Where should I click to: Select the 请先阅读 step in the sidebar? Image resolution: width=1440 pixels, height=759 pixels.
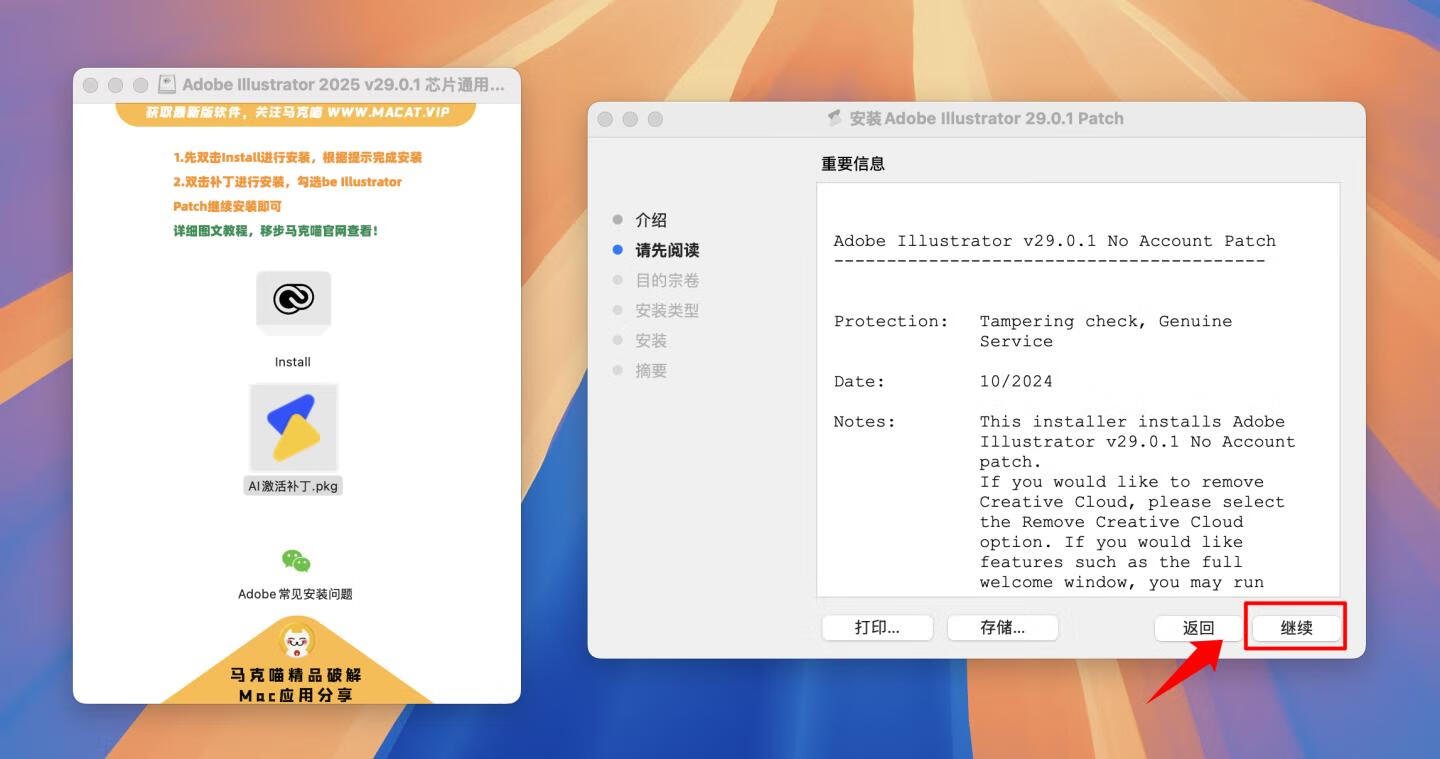(667, 250)
